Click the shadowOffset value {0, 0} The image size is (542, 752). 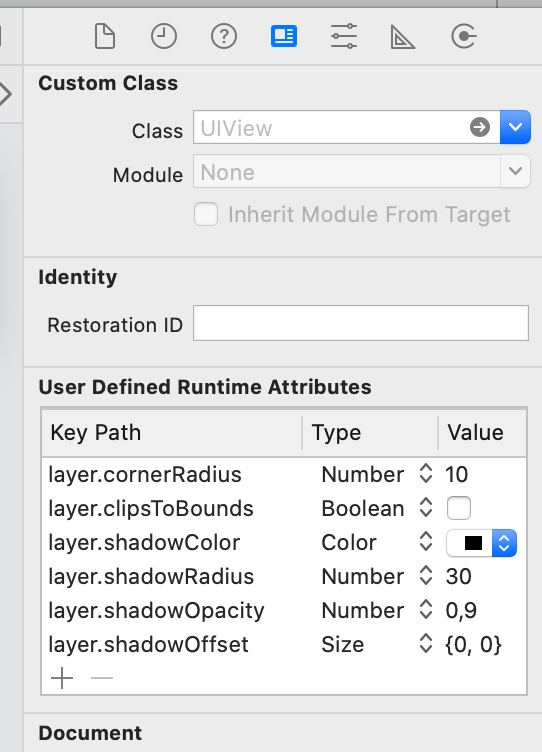click(473, 645)
